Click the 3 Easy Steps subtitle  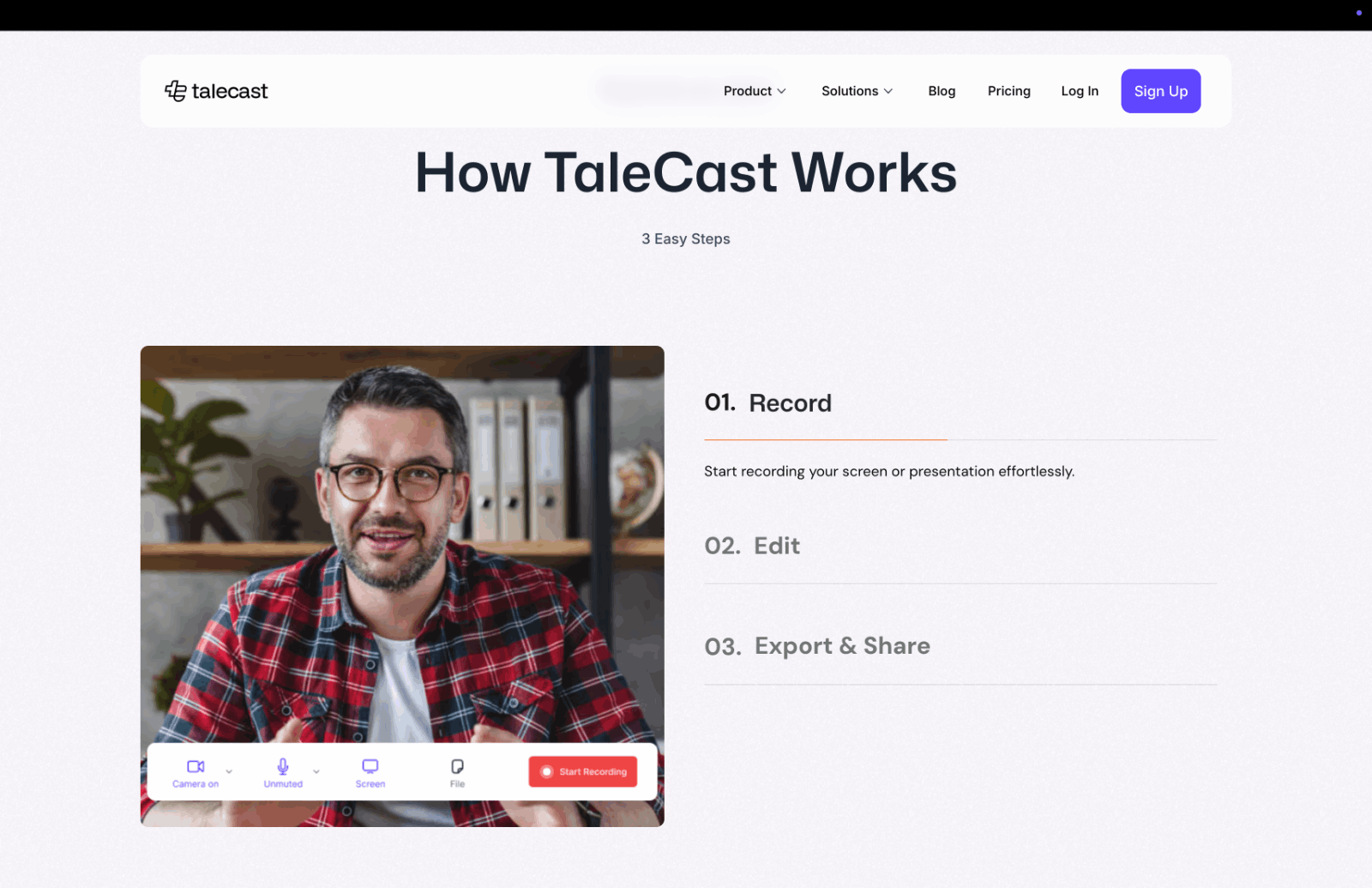click(686, 239)
